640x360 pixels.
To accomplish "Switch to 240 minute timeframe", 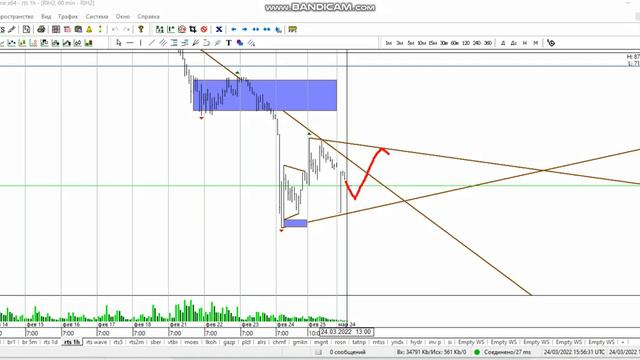I will (x=477, y=42).
